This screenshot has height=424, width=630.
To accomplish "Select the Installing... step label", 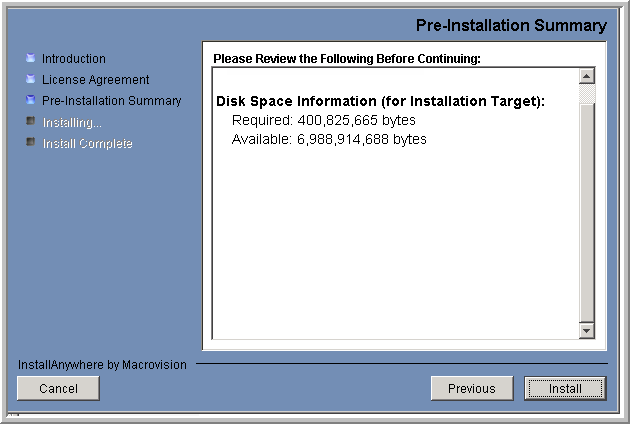I will 72,123.
